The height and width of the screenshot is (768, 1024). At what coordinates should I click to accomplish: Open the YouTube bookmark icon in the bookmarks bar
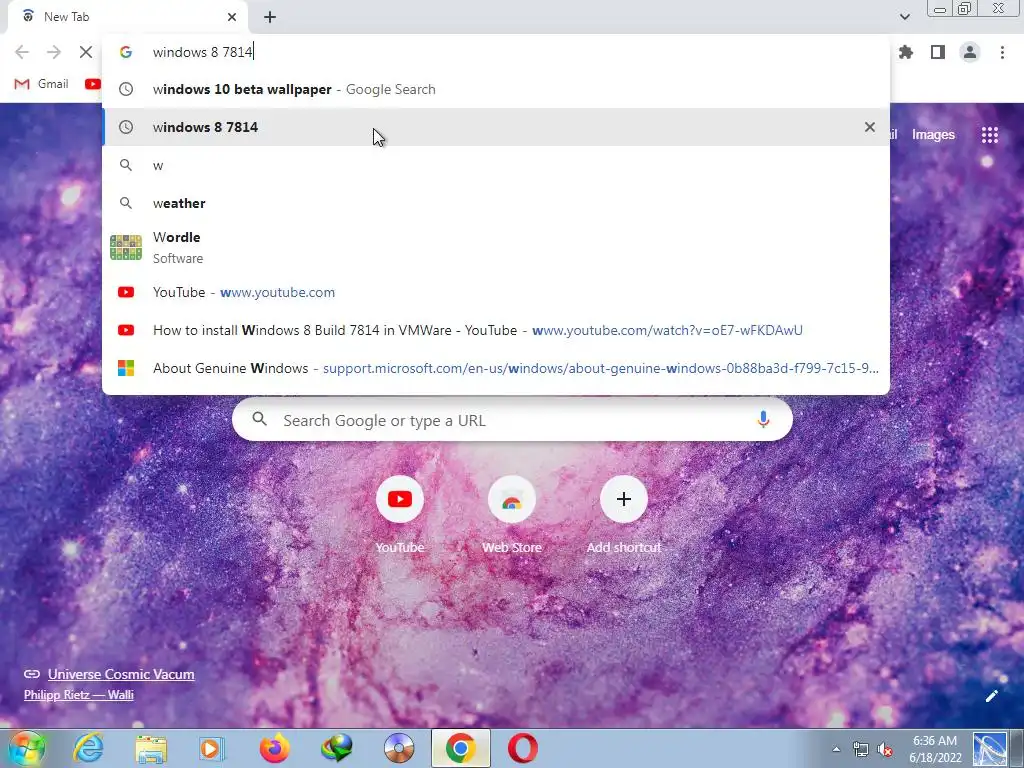coord(93,84)
